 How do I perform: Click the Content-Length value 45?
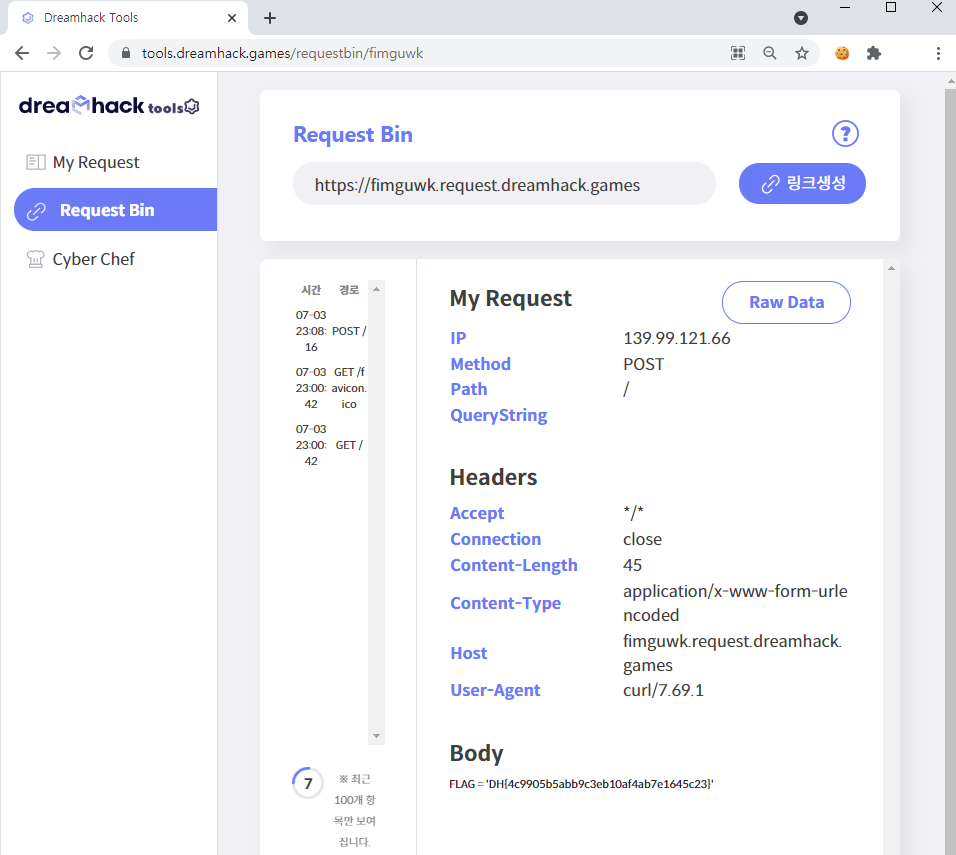click(x=632, y=565)
